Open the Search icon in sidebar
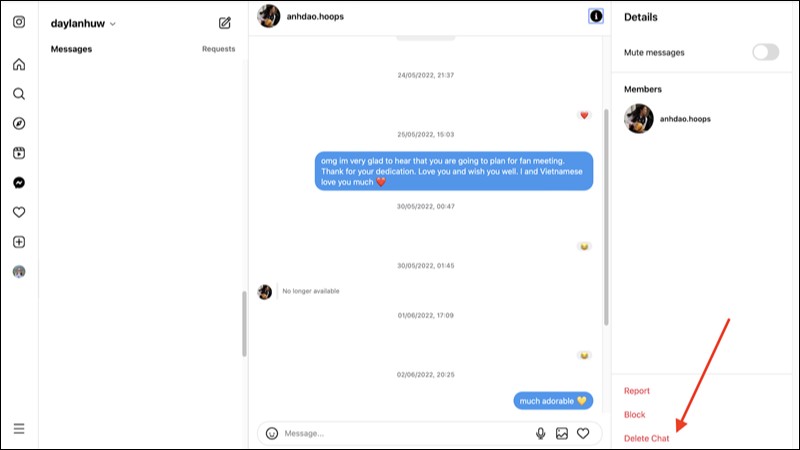The width and height of the screenshot is (800, 450). (x=19, y=94)
